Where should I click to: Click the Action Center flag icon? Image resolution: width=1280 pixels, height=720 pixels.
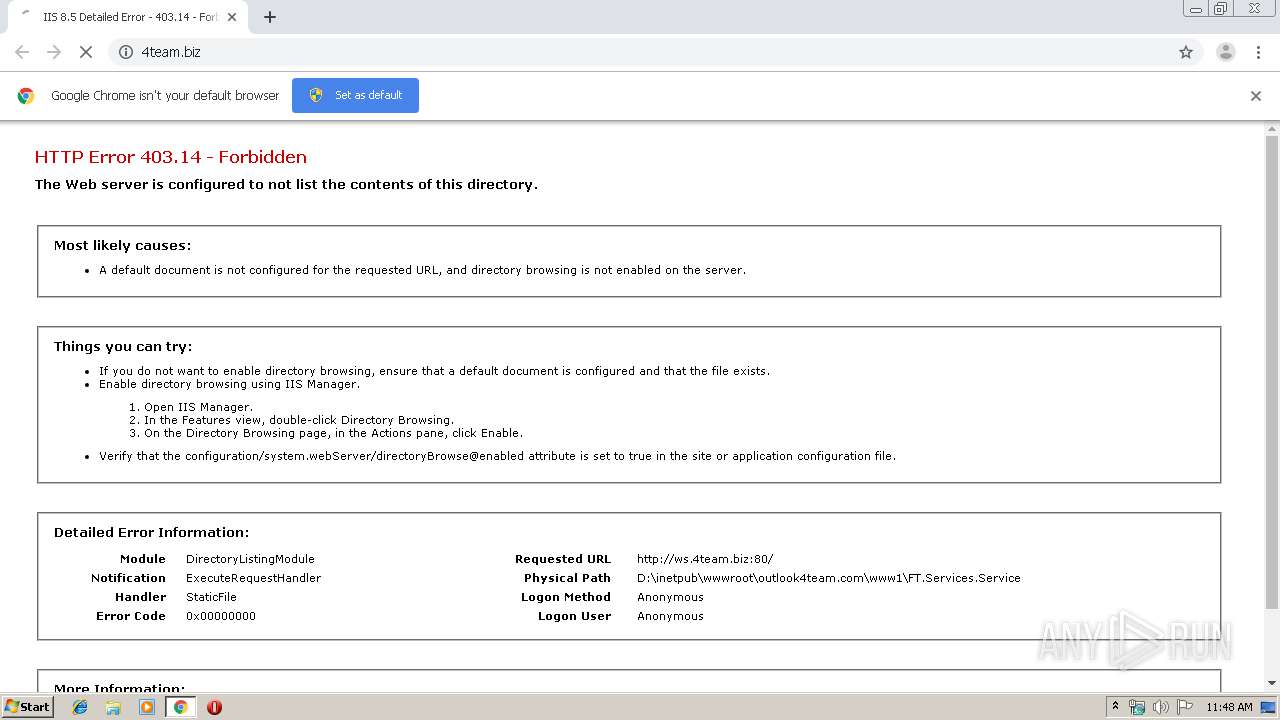click(x=1185, y=707)
